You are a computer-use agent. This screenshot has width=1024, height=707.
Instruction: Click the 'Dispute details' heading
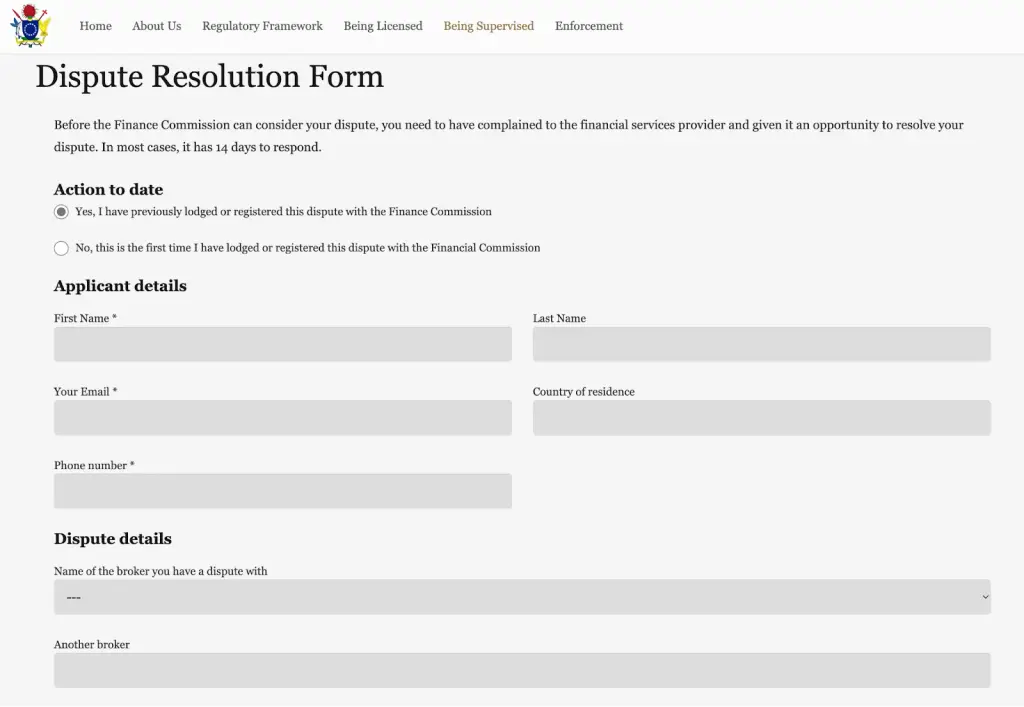click(113, 539)
